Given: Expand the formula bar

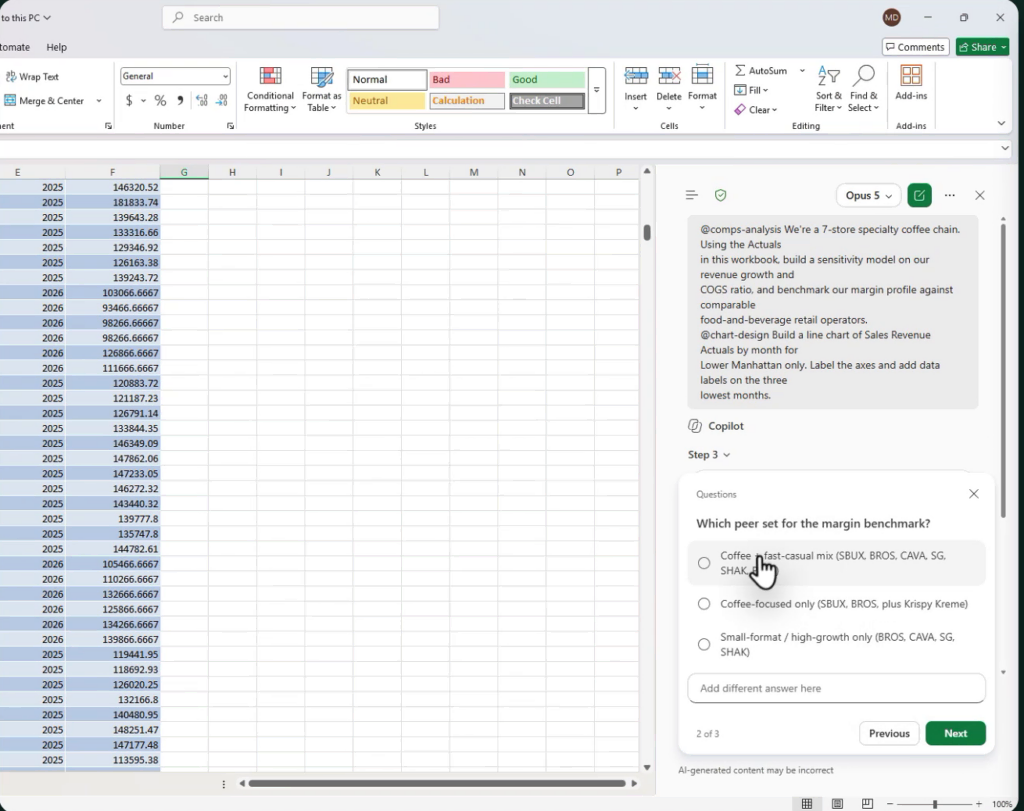Looking at the screenshot, I should [x=1005, y=148].
